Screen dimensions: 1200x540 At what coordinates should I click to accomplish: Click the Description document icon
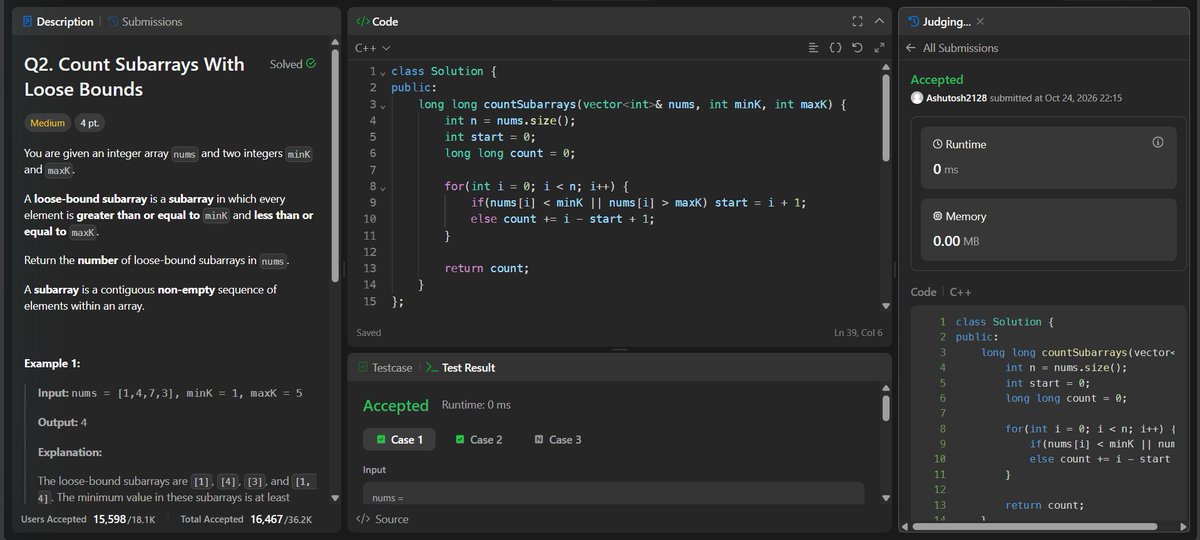tap(28, 21)
